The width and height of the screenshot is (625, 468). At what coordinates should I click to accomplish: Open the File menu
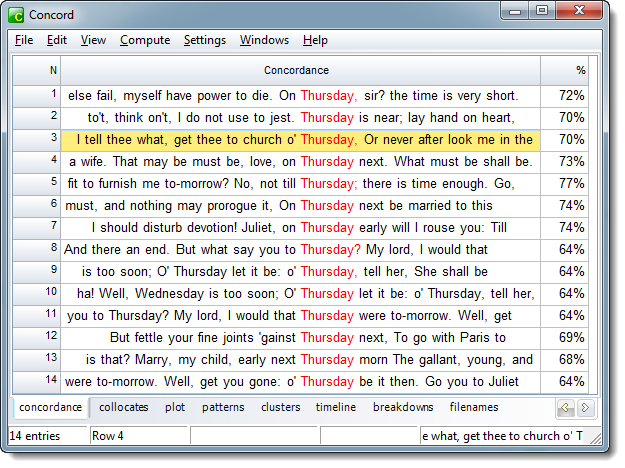tap(24, 40)
